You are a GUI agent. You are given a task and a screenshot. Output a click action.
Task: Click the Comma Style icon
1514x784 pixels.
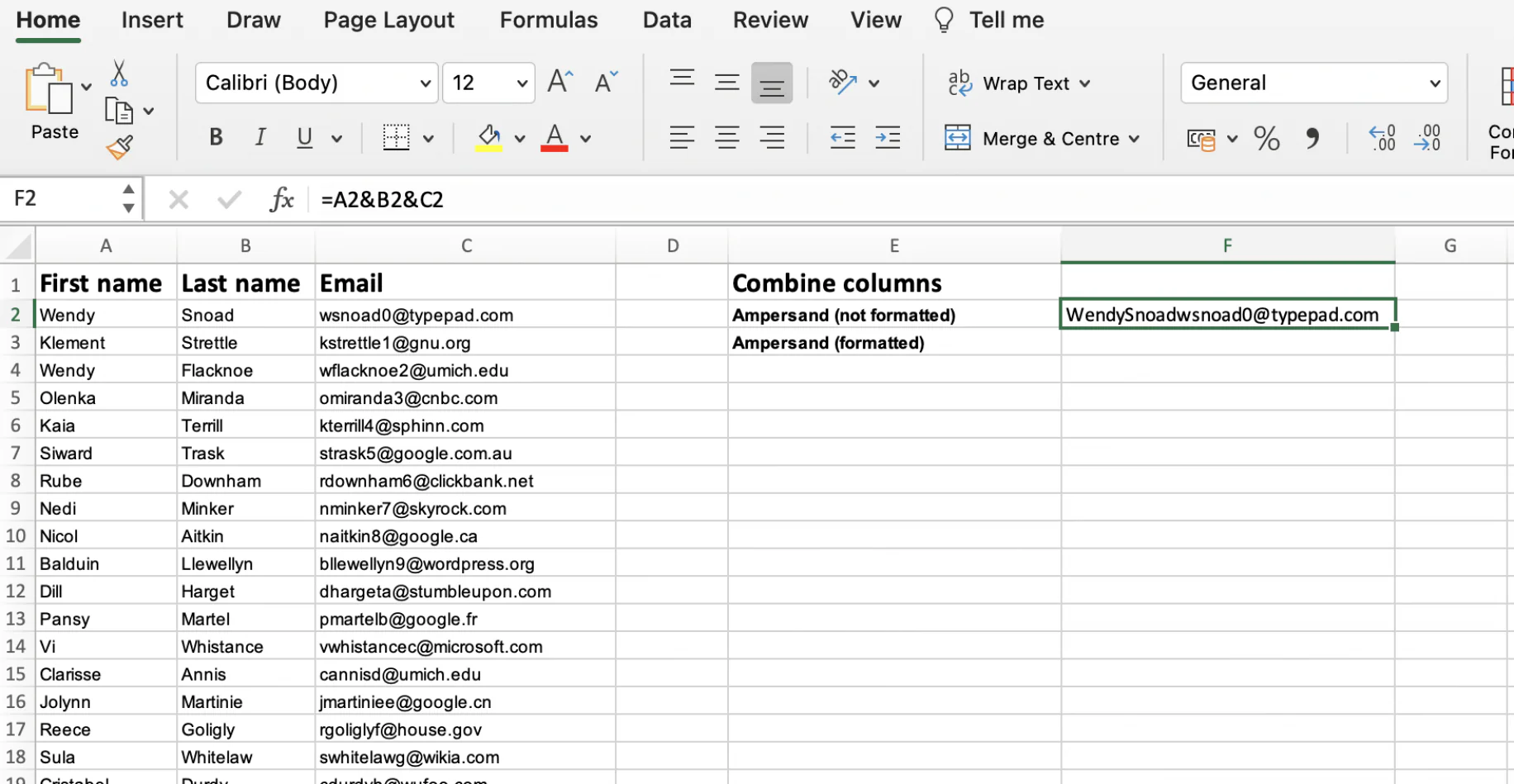[1314, 138]
